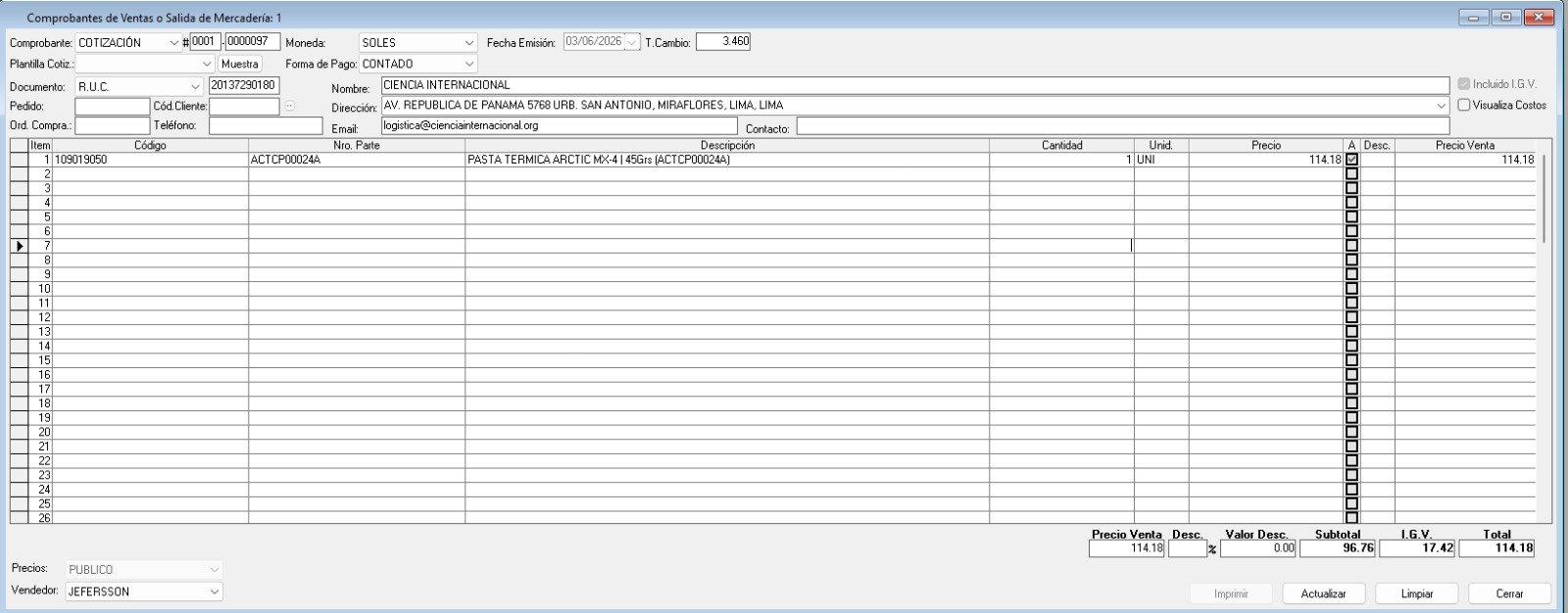Open the Comprobante type dropdown
This screenshot has height=613, width=1568.
(x=174, y=42)
